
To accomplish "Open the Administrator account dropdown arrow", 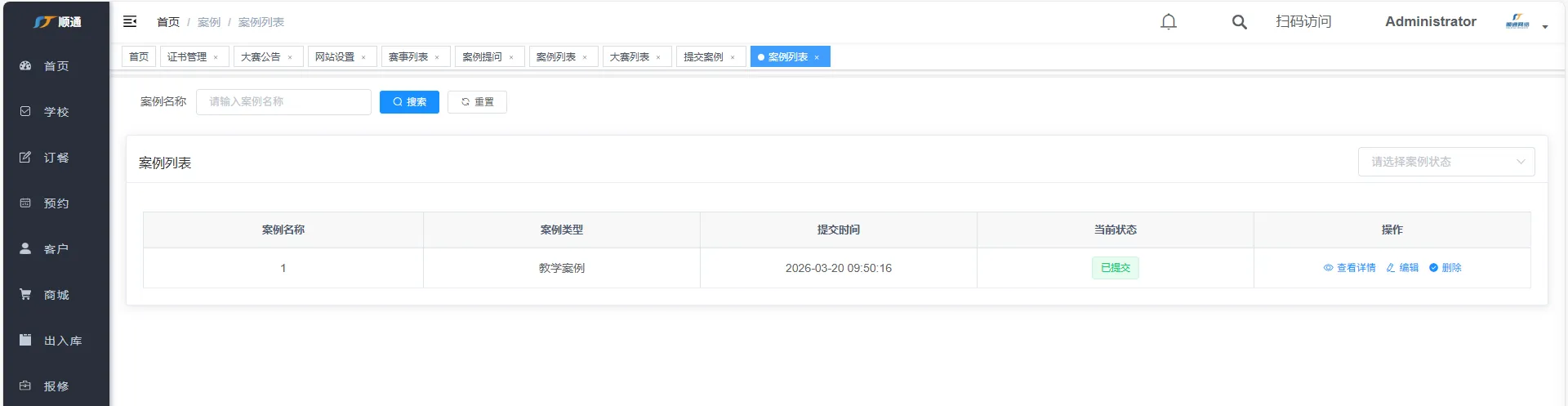I will (1545, 27).
